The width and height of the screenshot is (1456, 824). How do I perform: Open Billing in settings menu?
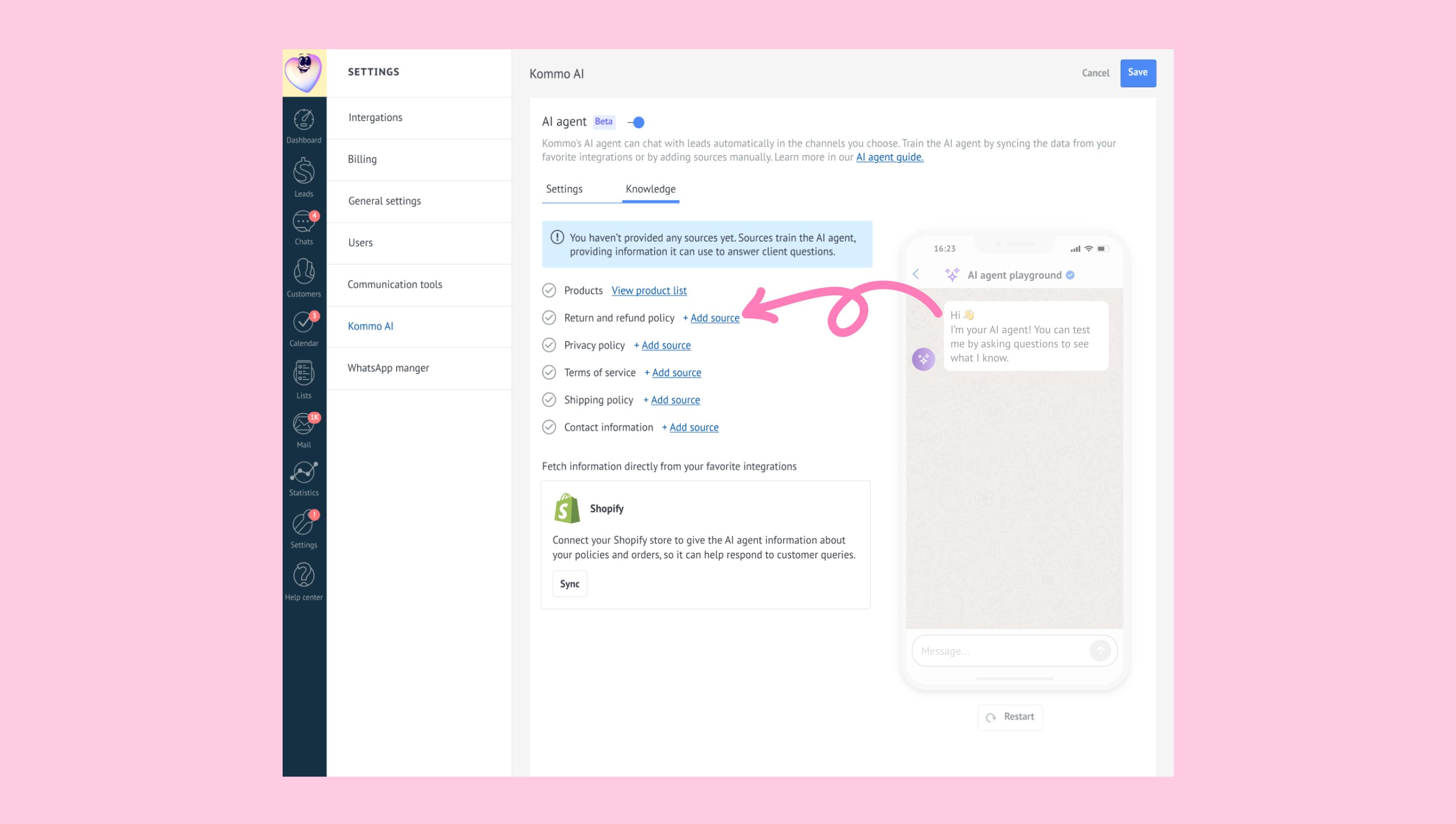pyautogui.click(x=419, y=159)
